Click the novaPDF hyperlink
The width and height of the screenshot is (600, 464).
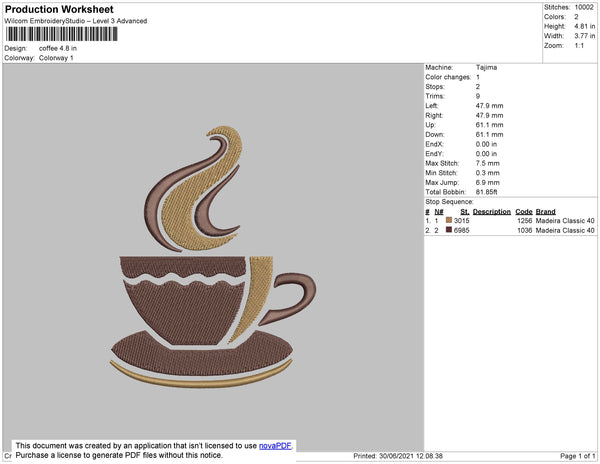(x=275, y=446)
